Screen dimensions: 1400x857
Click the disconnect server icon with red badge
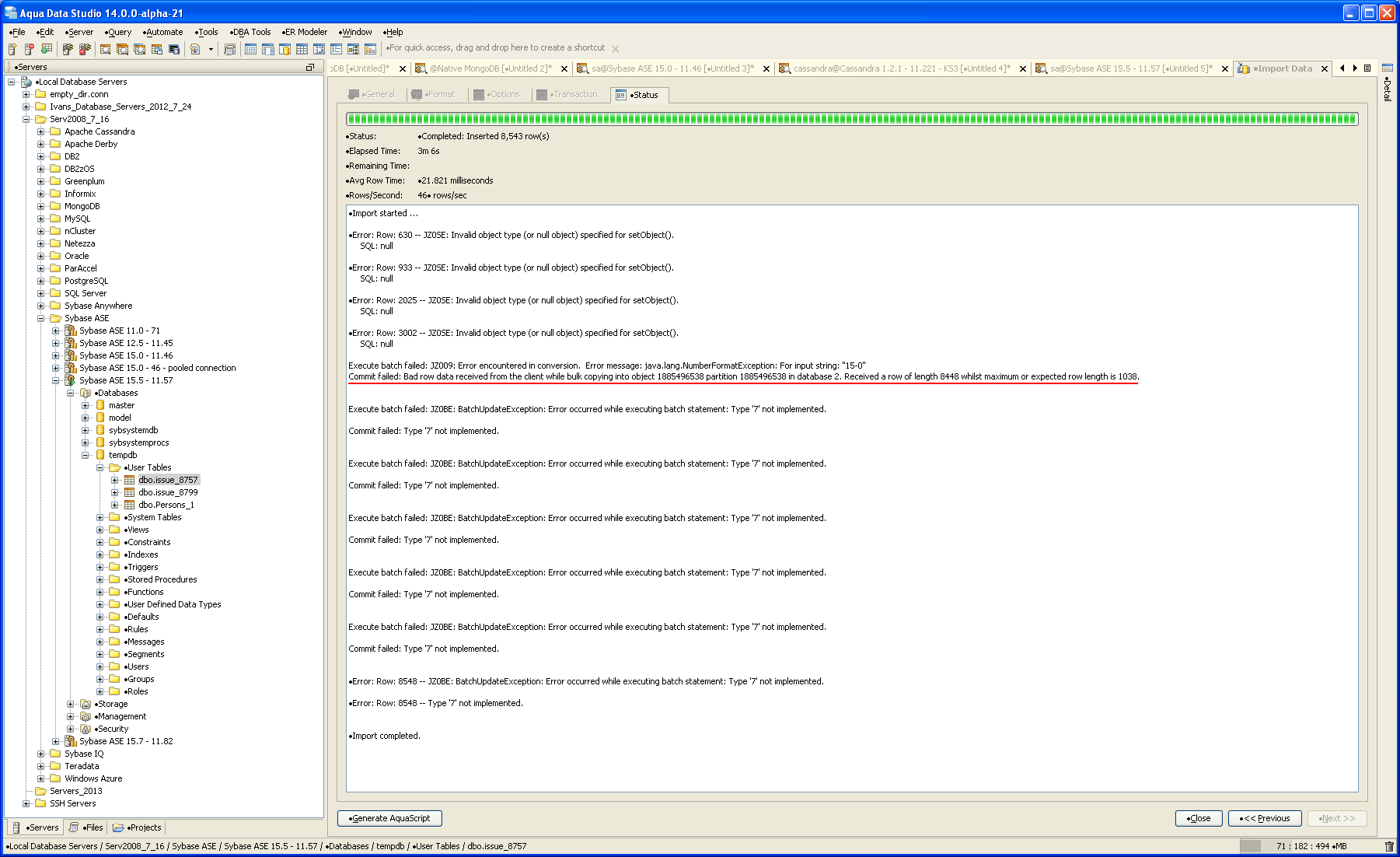(85, 49)
